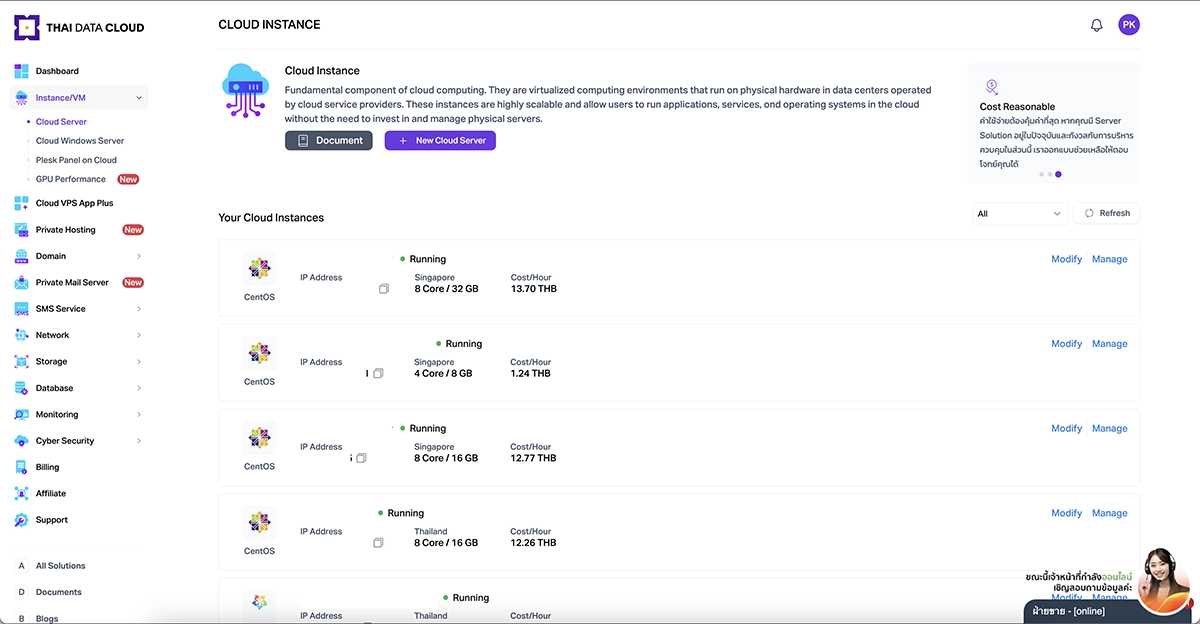The height and width of the screenshot is (624, 1200).
Task: Open Blogs in sidebar
Action: coord(47,619)
